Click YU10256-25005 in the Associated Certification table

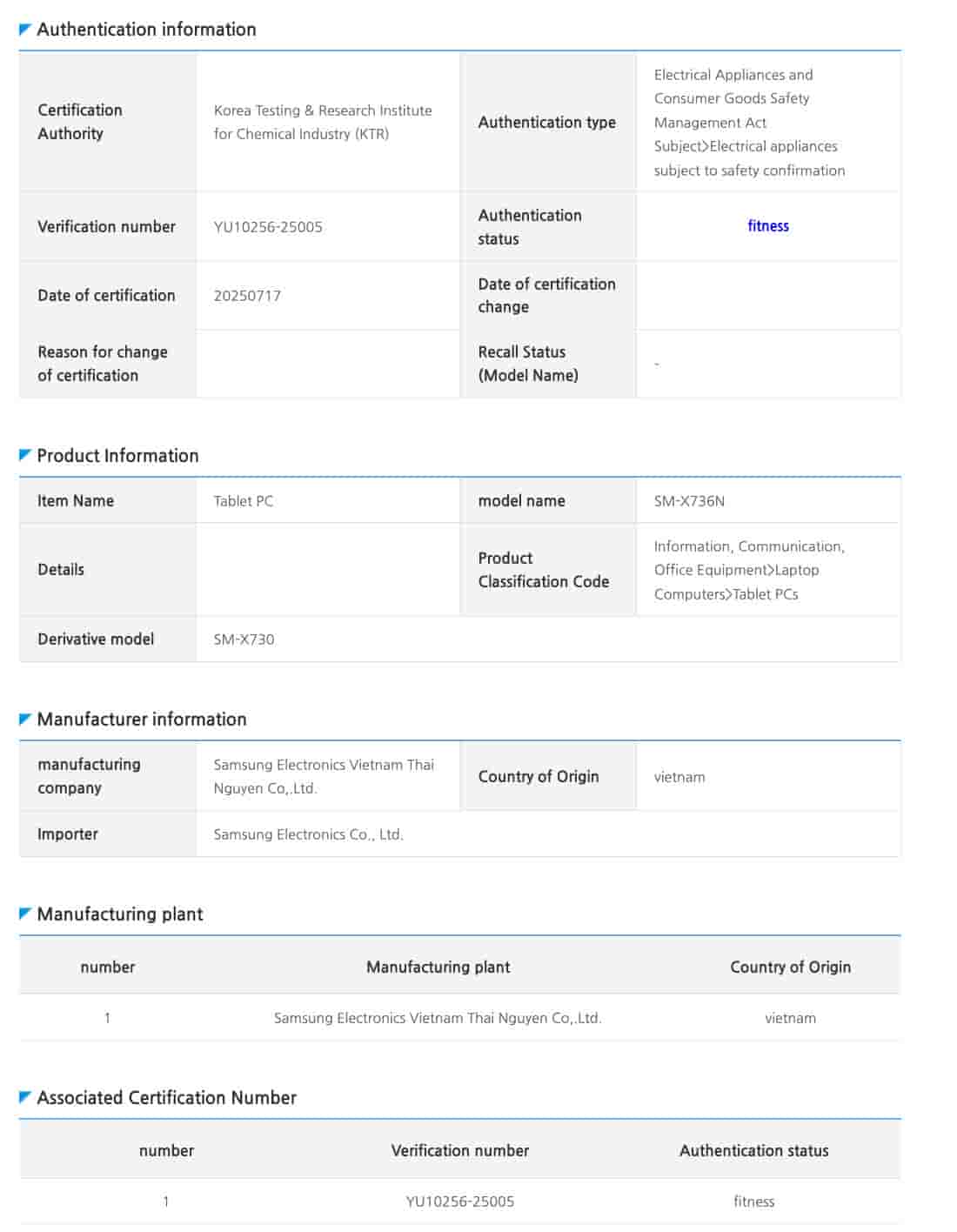pyautogui.click(x=459, y=1202)
